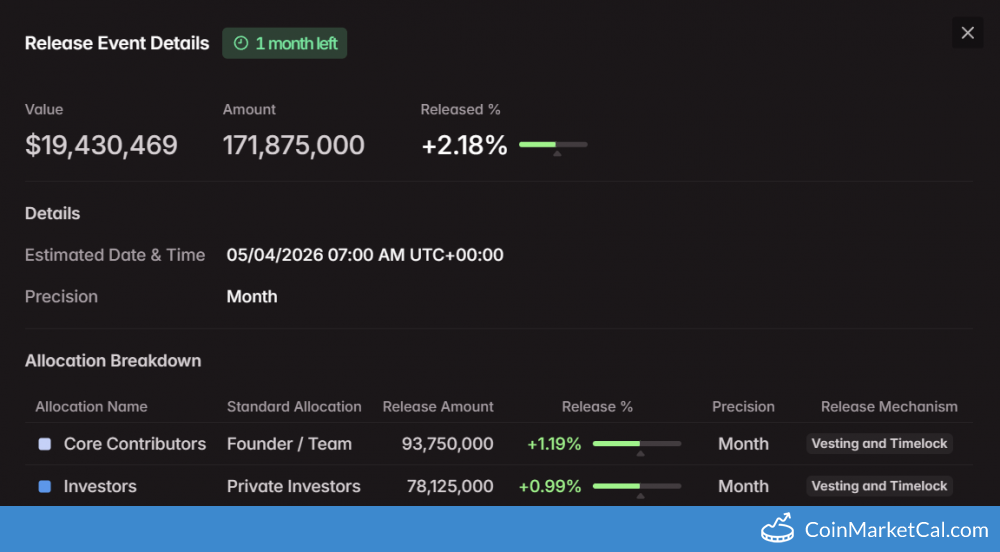This screenshot has width=1000, height=552.
Task: Click the total Released % progress bar
Action: tap(553, 145)
